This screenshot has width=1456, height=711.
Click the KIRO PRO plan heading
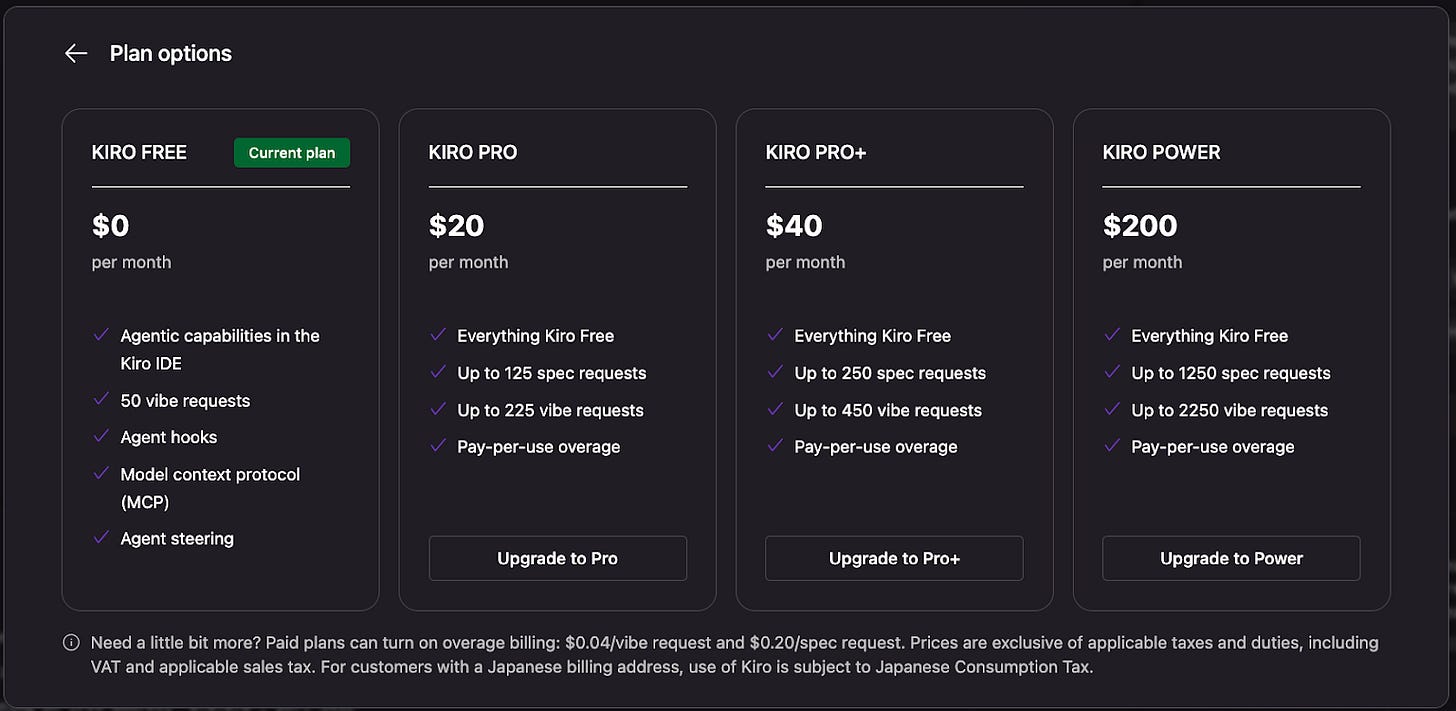click(472, 152)
